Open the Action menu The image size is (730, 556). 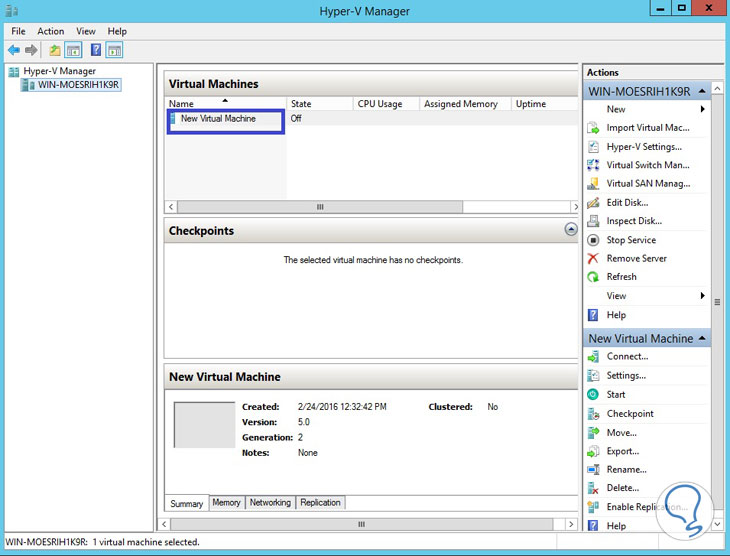(51, 31)
